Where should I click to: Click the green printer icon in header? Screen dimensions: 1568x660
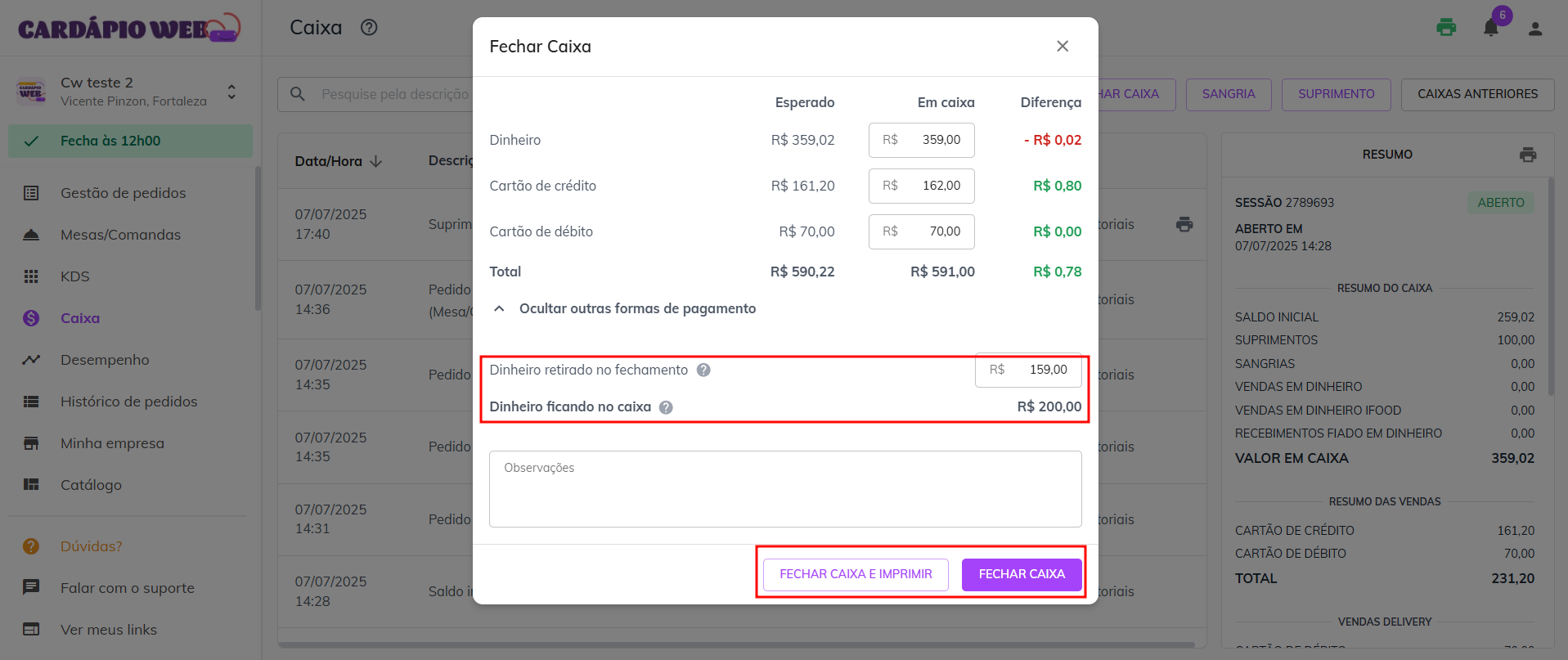tap(1446, 28)
